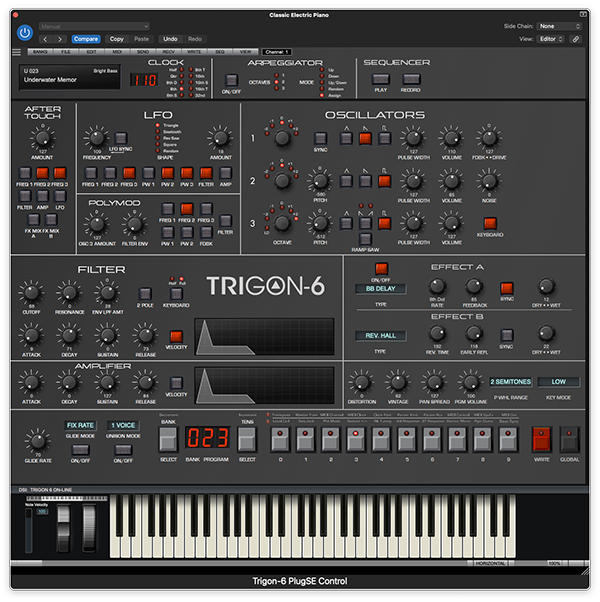The width and height of the screenshot is (600, 602).
Task: Select oscillator 1 triangle wave button
Action: pyautogui.click(x=346, y=138)
